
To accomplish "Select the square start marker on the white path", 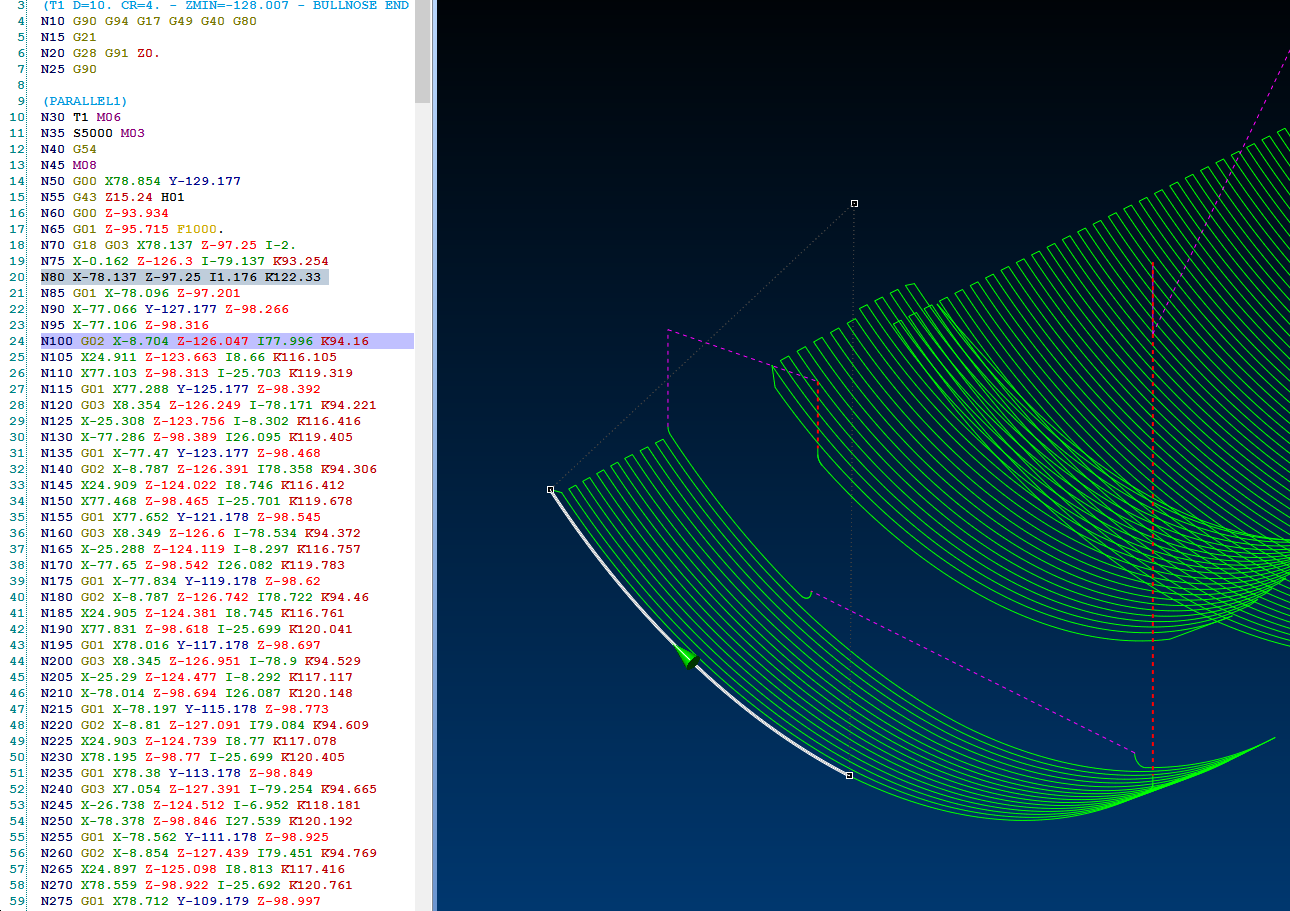I will (550, 490).
